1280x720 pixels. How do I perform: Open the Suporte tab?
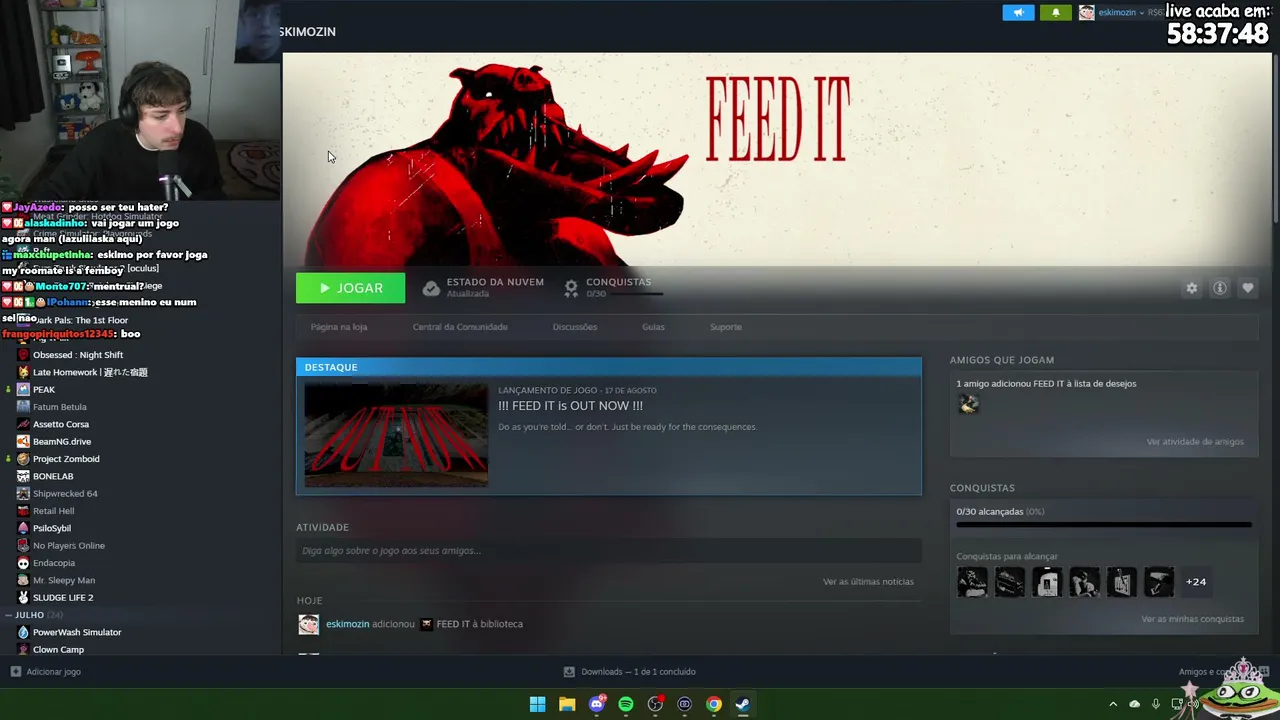(726, 327)
